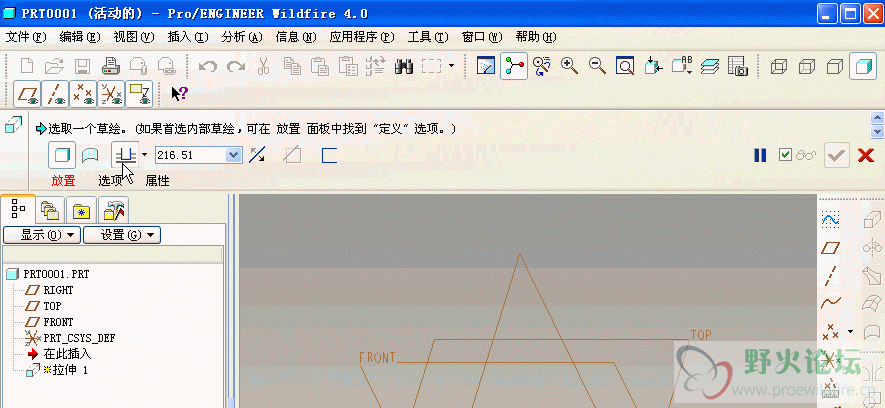This screenshot has width=885, height=408.
Task: Open the View Manager icon
Action: [x=738, y=66]
